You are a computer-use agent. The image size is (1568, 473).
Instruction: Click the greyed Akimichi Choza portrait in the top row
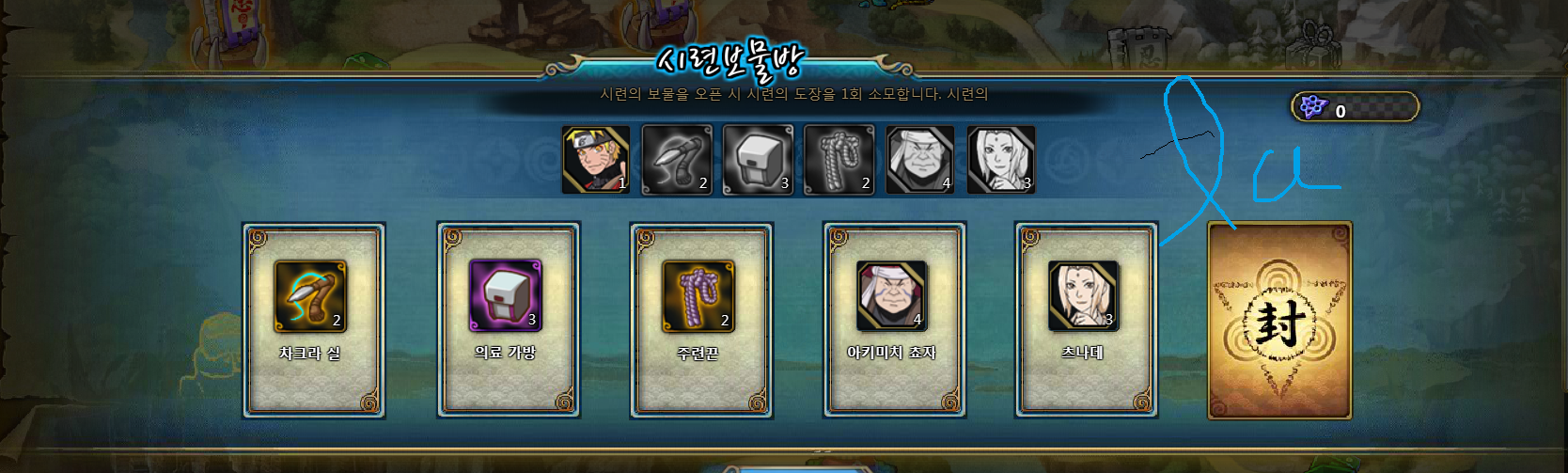[x=920, y=160]
